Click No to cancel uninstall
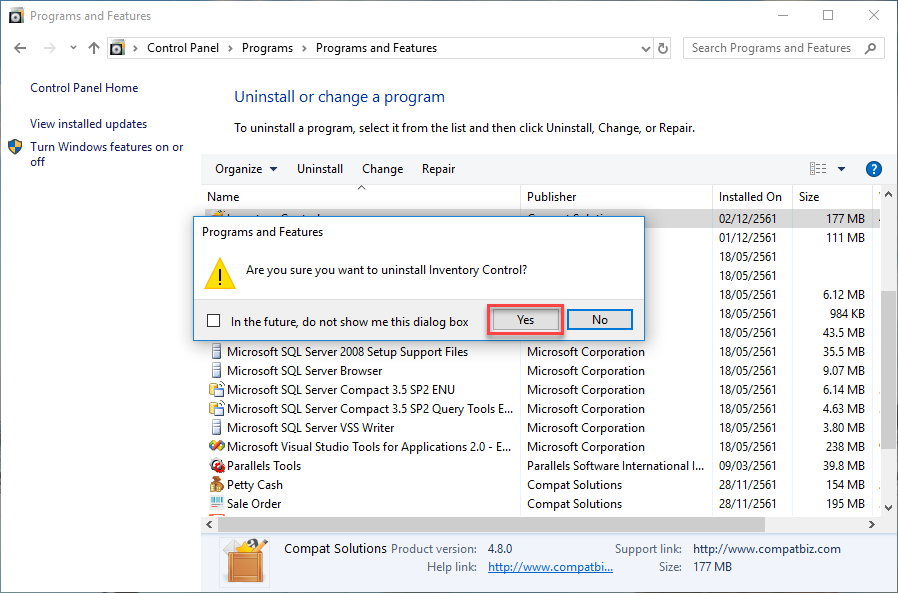Image resolution: width=898 pixels, height=593 pixels. [600, 320]
